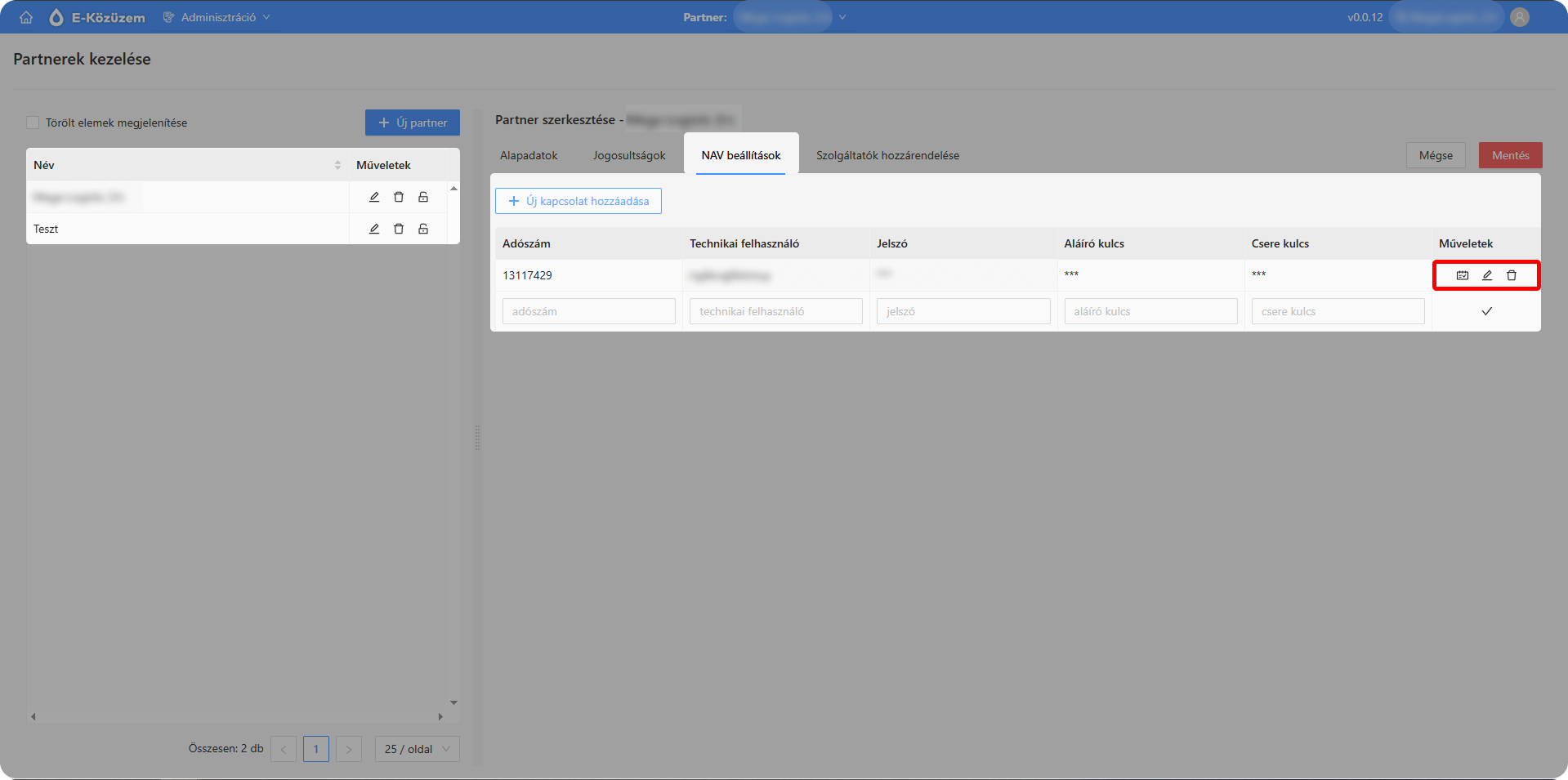Image resolution: width=1568 pixels, height=780 pixels.
Task: Click the lock icon in Teszt row
Action: coord(423,229)
